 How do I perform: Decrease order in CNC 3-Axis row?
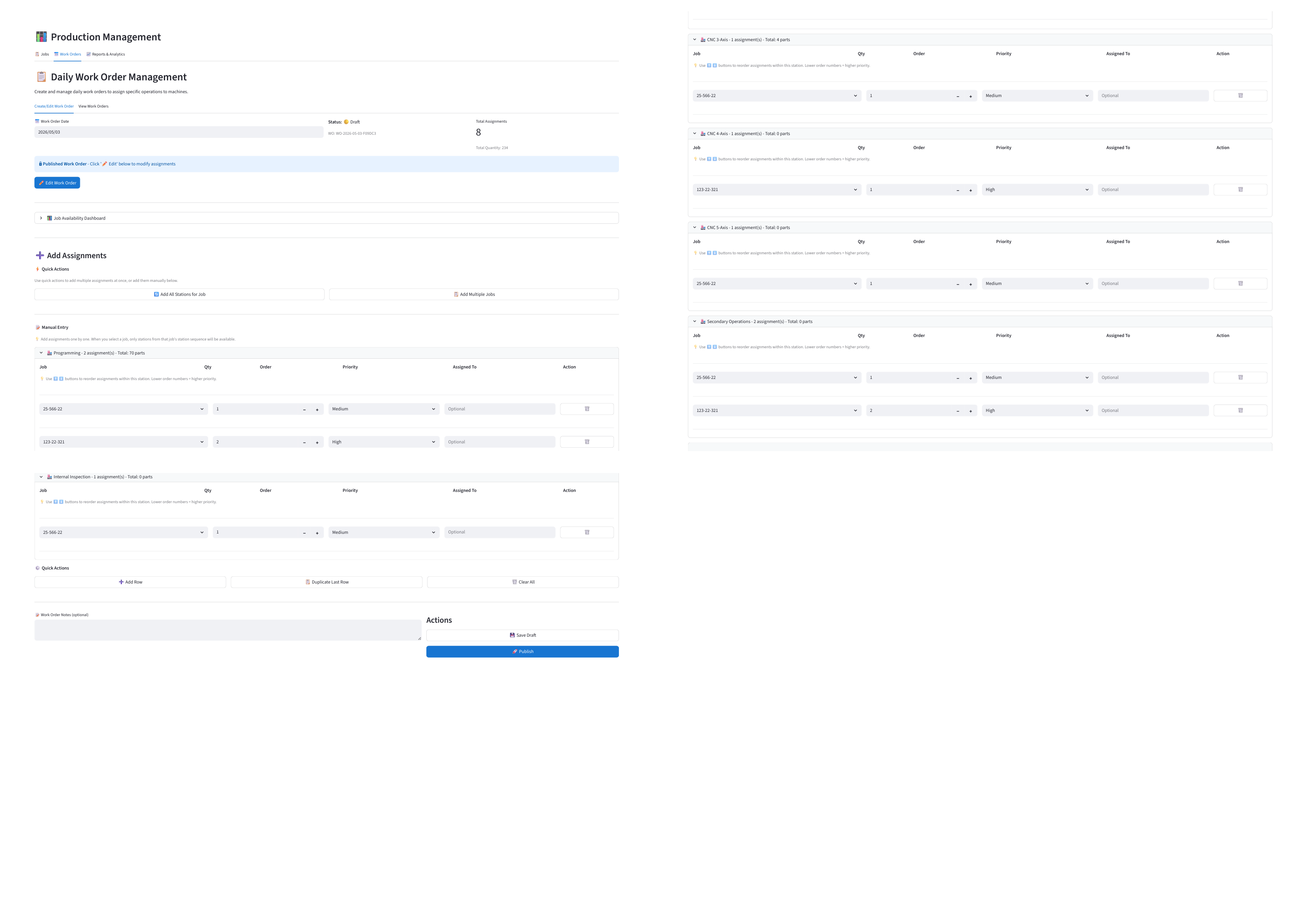pos(958,96)
